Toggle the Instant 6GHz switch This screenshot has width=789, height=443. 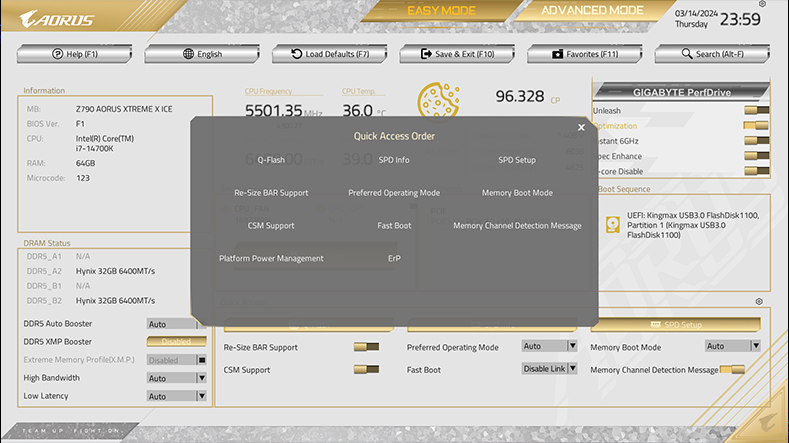coord(756,140)
